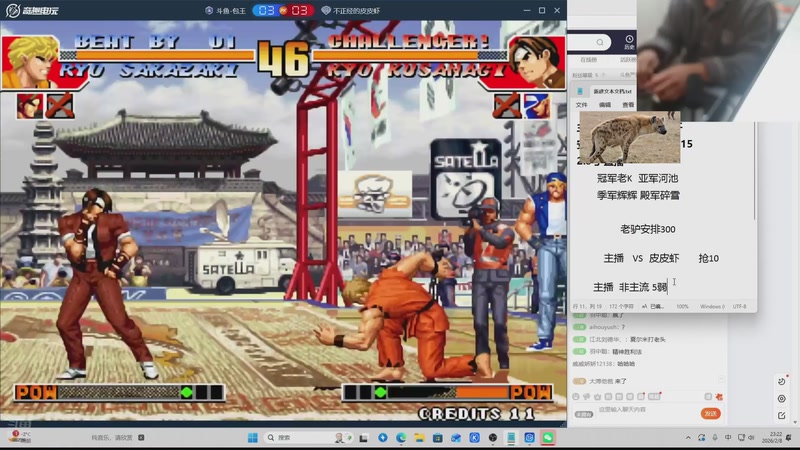
Task: Click the 100% zoom level in Notepad status bar
Action: (x=682, y=306)
